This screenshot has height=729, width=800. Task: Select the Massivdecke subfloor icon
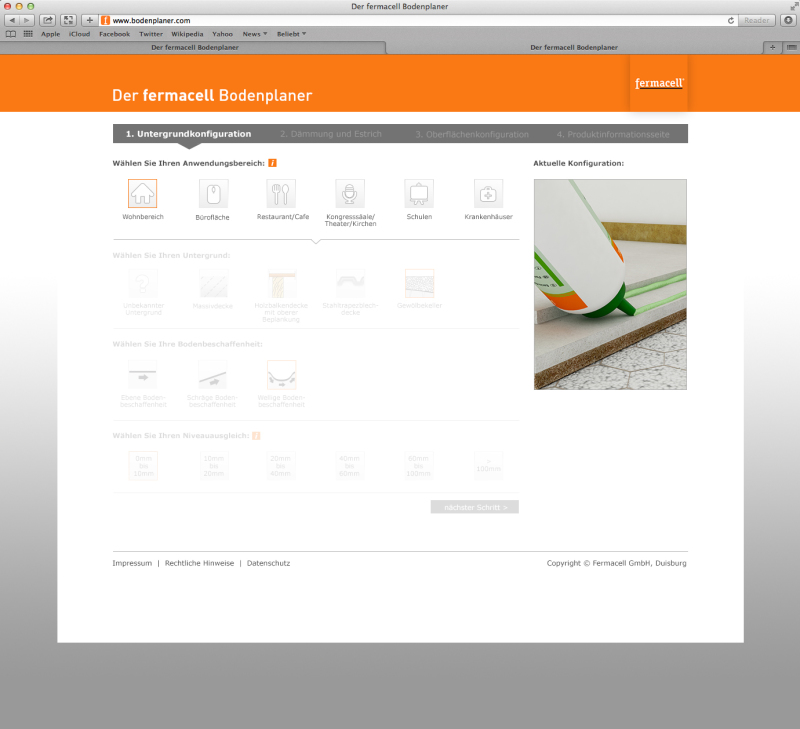(x=213, y=284)
